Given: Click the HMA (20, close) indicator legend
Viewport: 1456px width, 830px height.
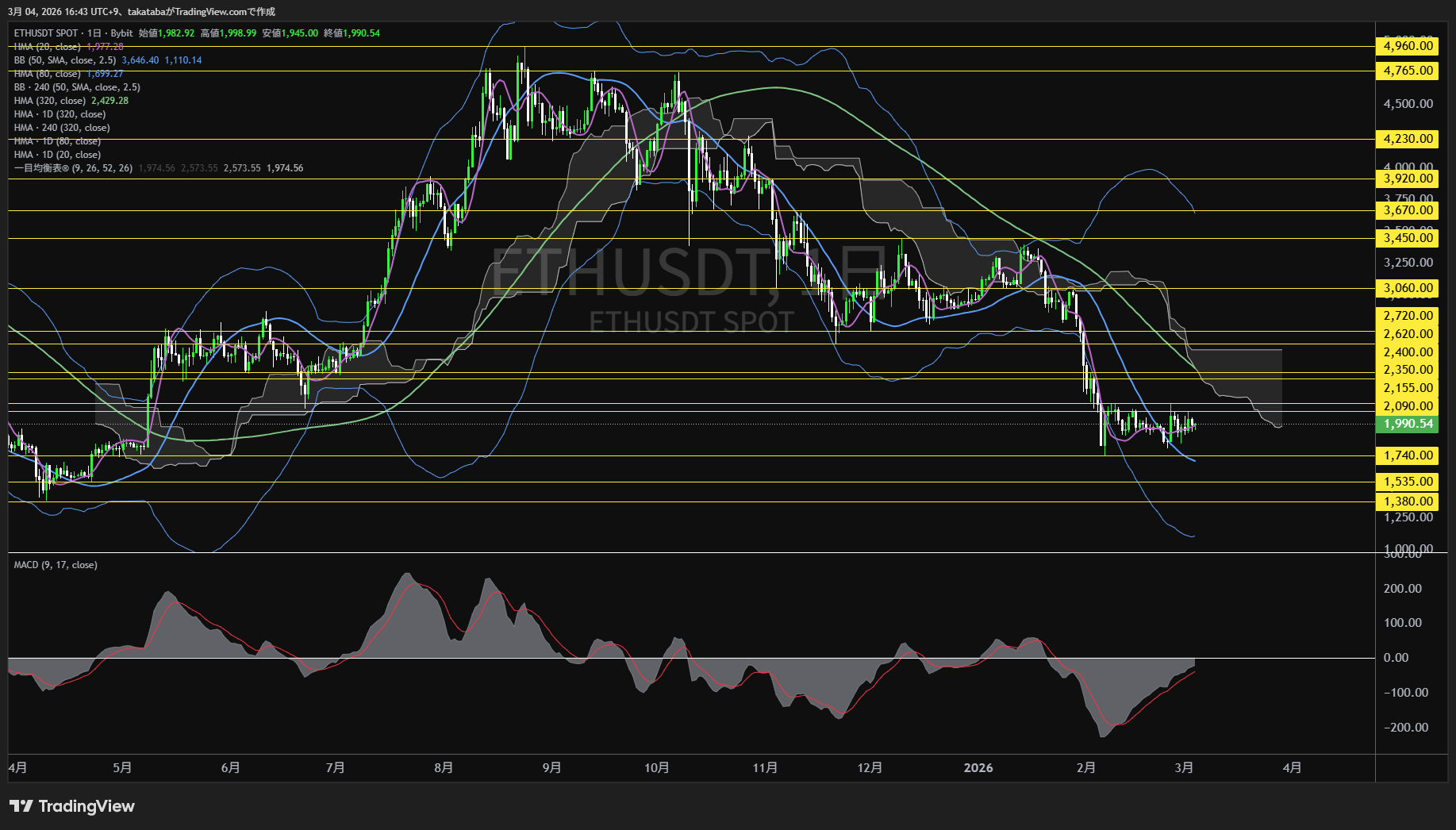Looking at the screenshot, I should pyautogui.click(x=48, y=47).
